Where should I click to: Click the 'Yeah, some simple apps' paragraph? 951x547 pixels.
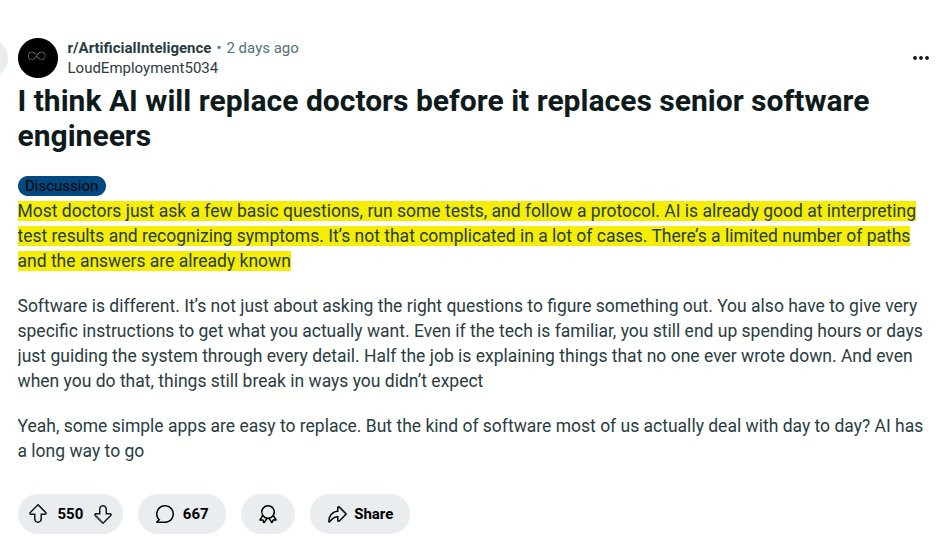(470, 438)
